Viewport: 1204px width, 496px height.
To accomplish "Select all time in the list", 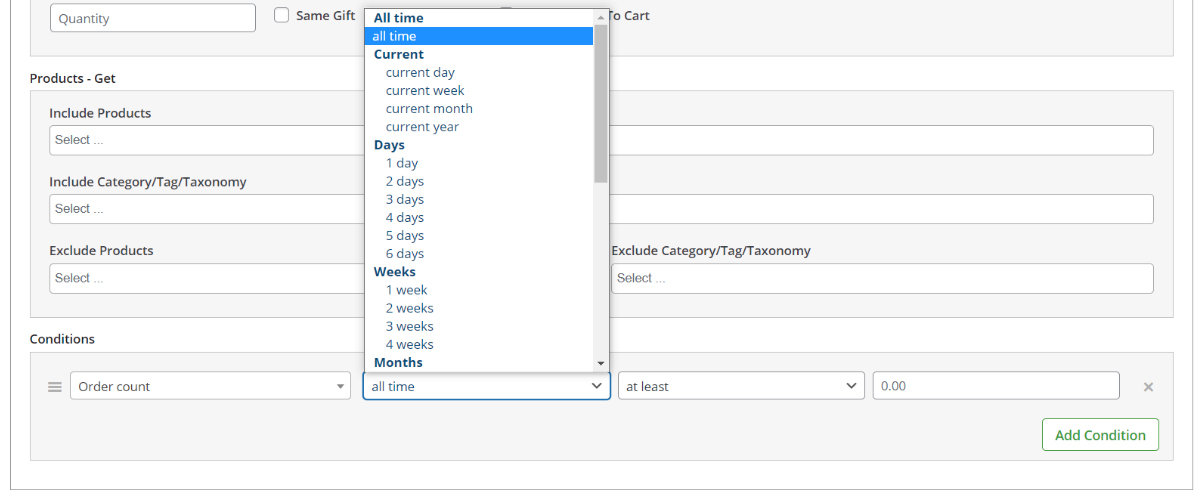I will point(479,36).
